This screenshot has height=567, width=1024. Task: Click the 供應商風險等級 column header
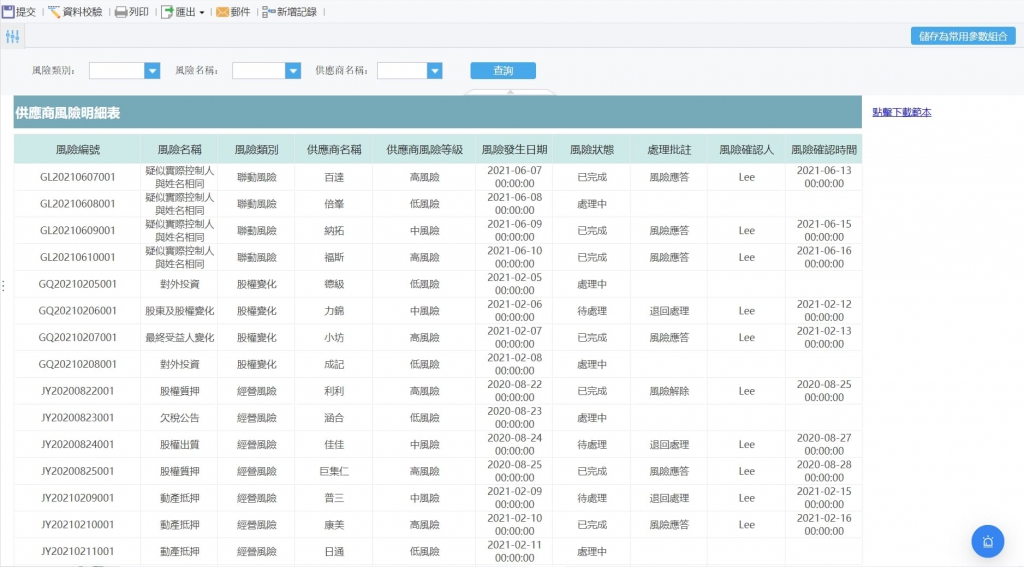pyautogui.click(x=424, y=150)
